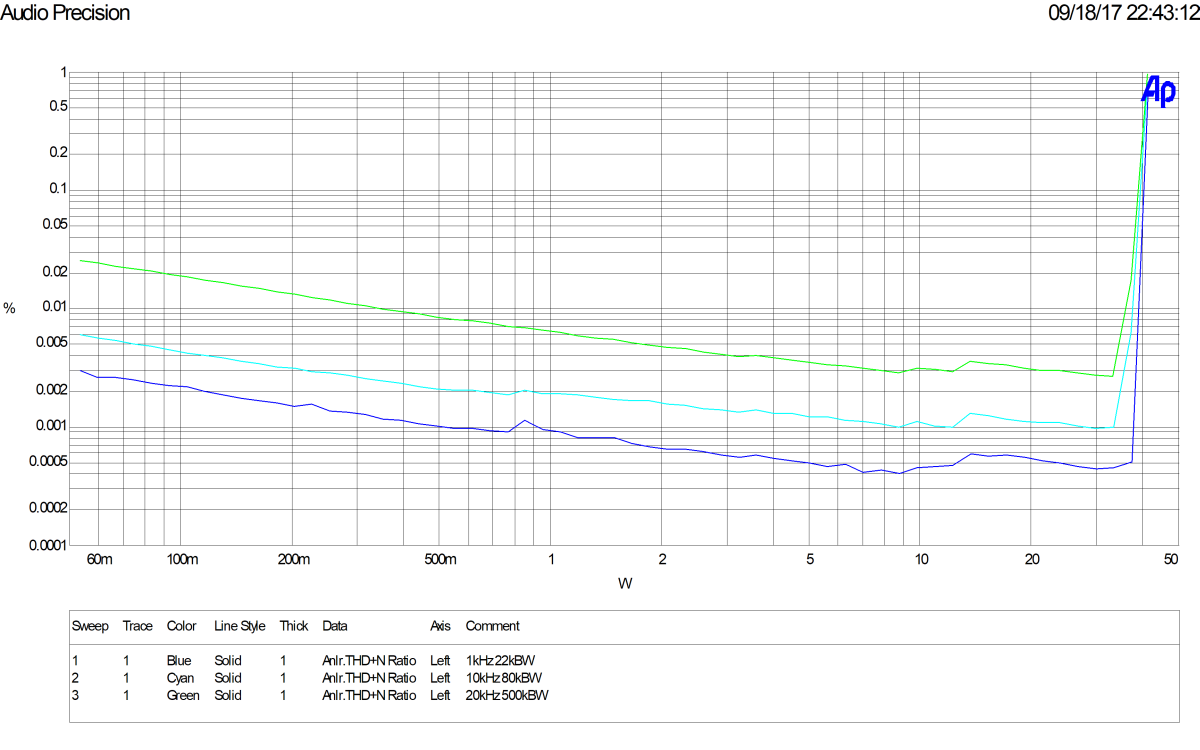Click the y-axis tick label '0.0001'
This screenshot has width=1200, height=750.
coord(47,546)
